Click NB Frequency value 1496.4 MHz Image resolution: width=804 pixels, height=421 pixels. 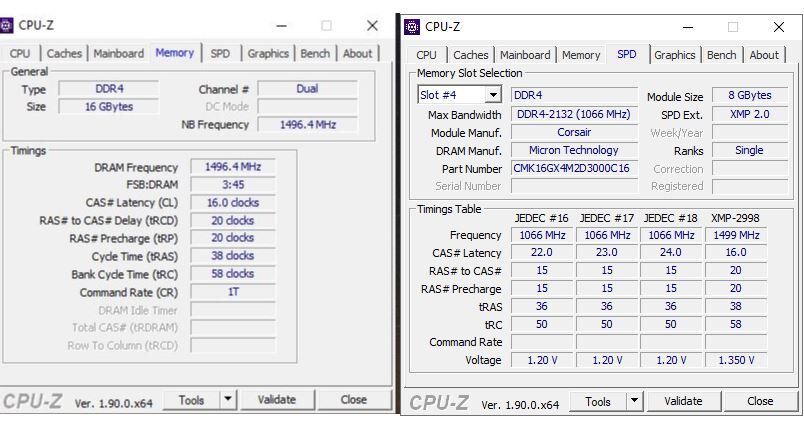[307, 125]
